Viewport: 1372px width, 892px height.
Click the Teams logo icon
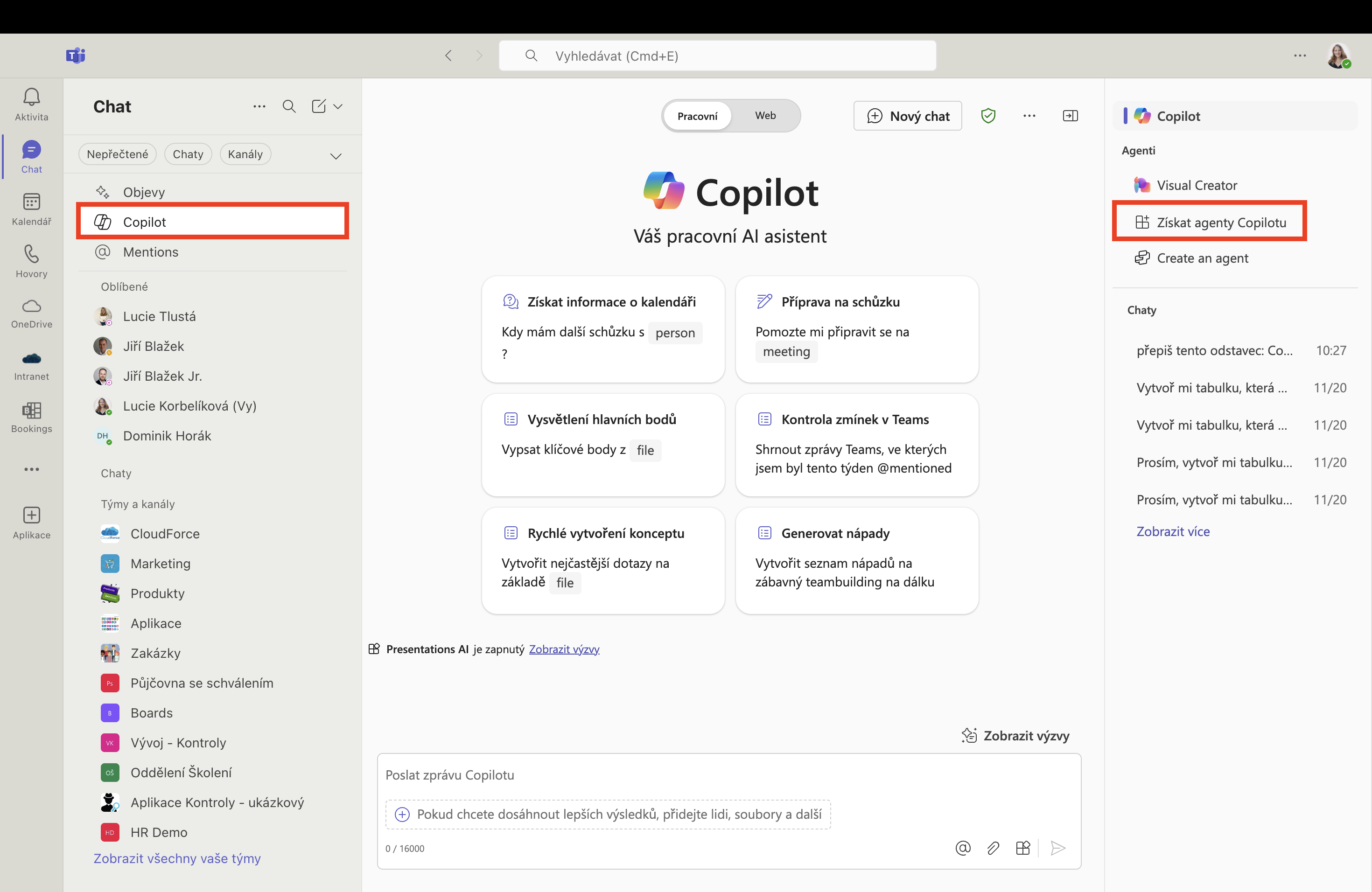pos(76,56)
